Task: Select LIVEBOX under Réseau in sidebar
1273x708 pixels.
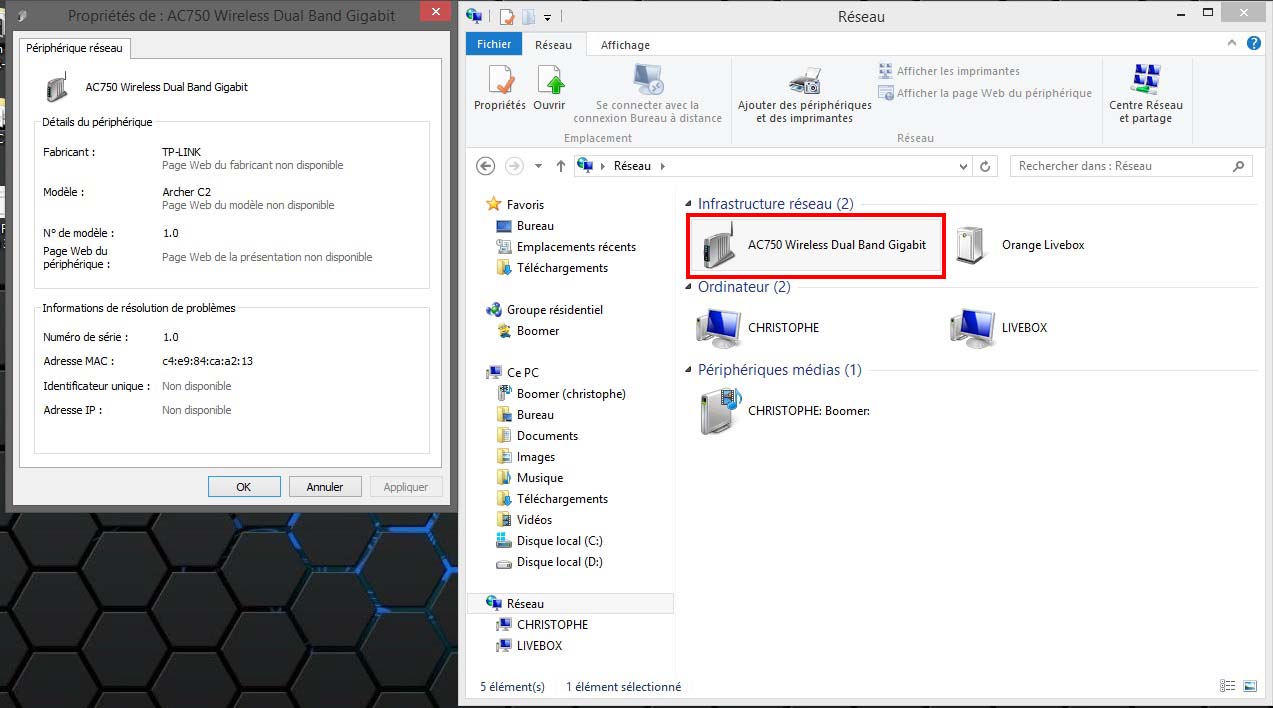Action: point(530,646)
